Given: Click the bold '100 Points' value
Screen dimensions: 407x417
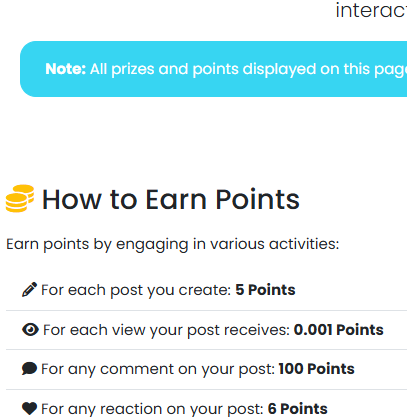Looking at the screenshot, I should pyautogui.click(x=316, y=369).
